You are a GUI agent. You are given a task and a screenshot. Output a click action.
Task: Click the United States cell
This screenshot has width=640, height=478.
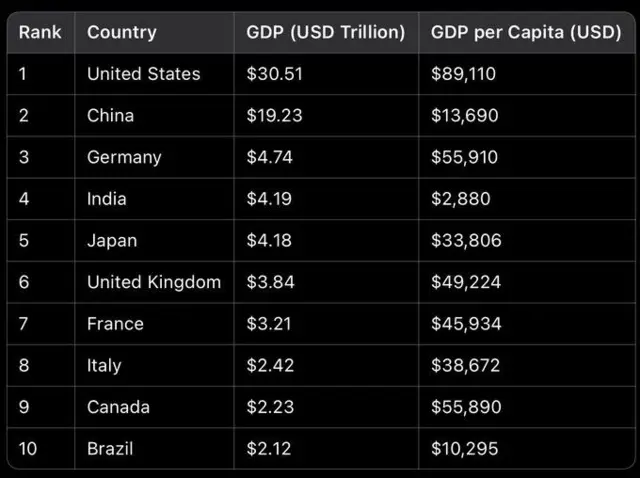[144, 74]
